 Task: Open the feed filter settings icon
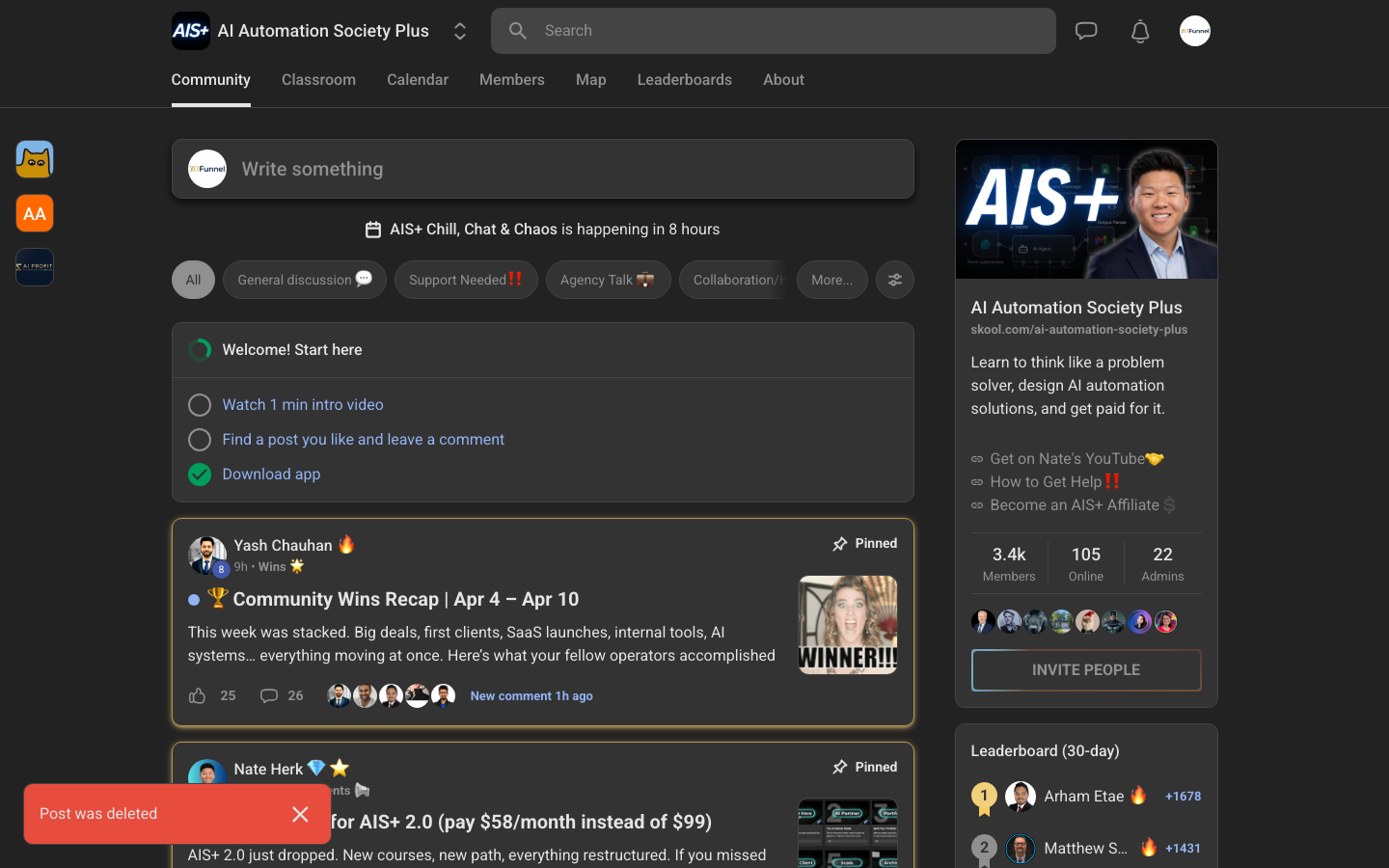coord(895,280)
